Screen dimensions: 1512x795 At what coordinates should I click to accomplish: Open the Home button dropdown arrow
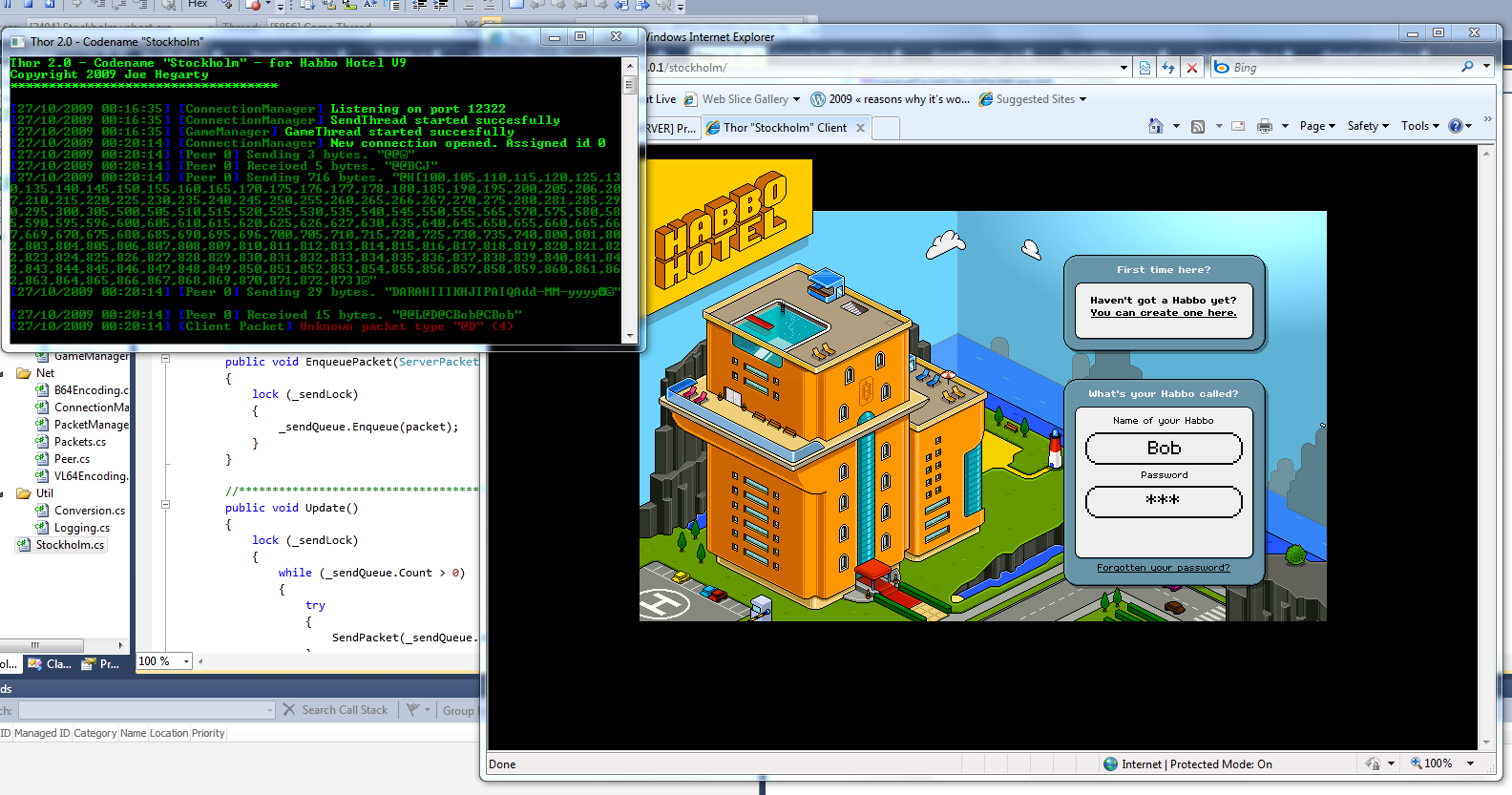pyautogui.click(x=1176, y=126)
